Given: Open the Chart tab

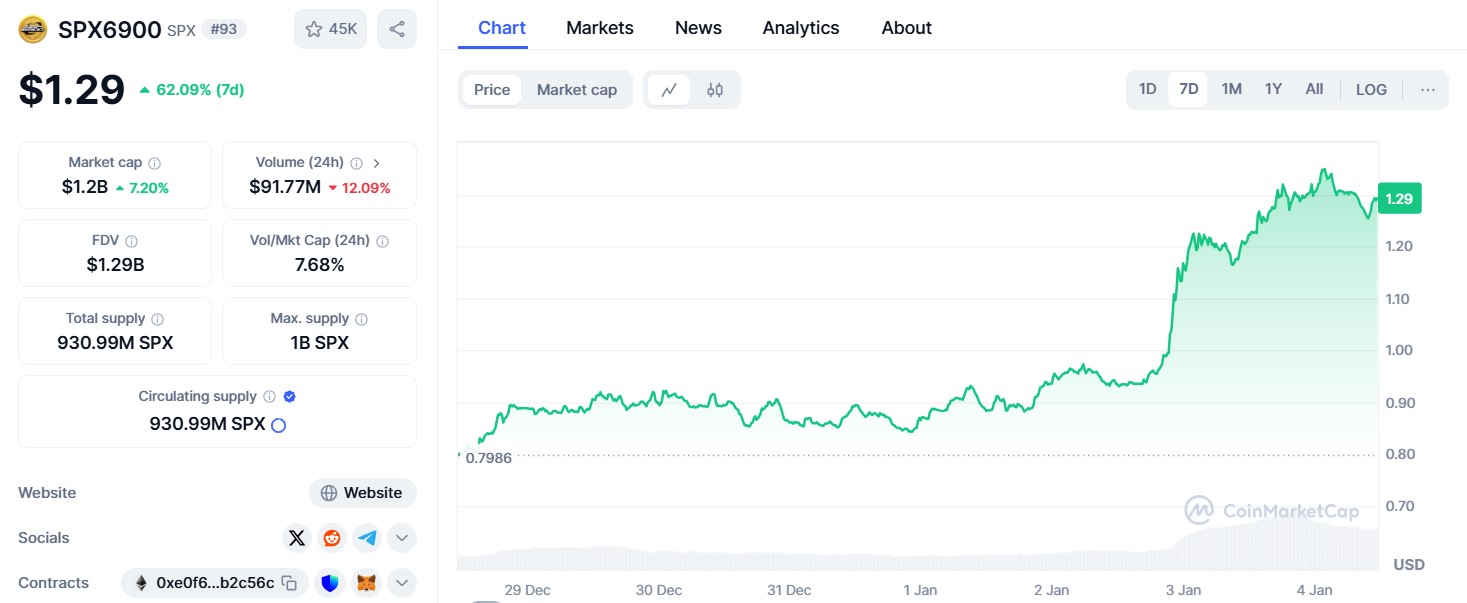Looking at the screenshot, I should 502,28.
